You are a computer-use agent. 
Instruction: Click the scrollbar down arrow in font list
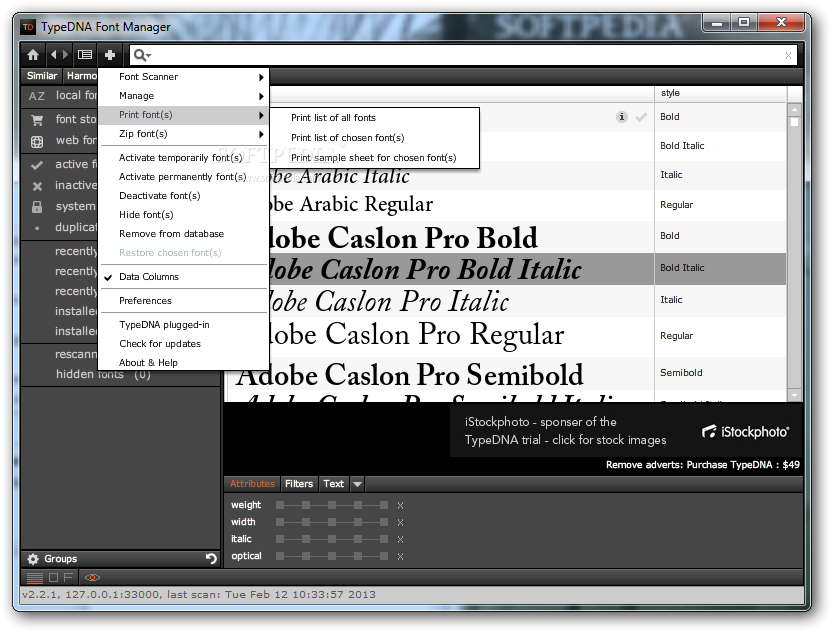point(794,395)
